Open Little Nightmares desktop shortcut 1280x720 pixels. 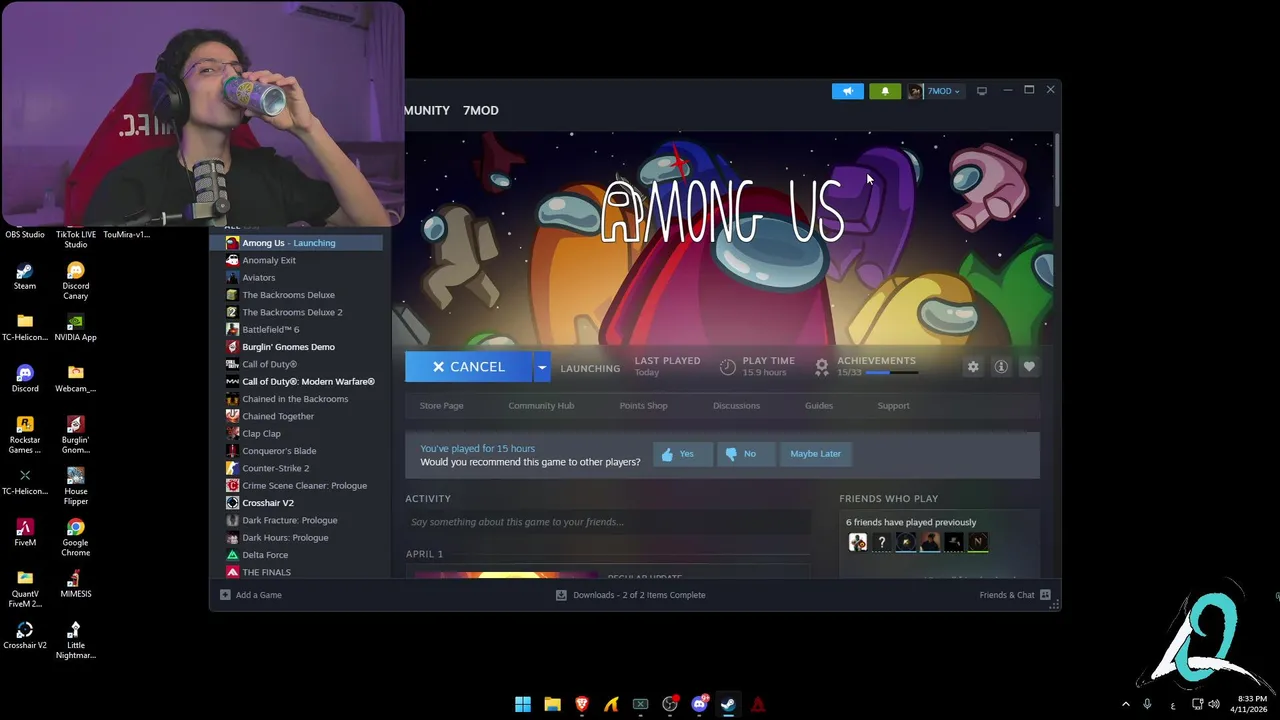tap(76, 641)
